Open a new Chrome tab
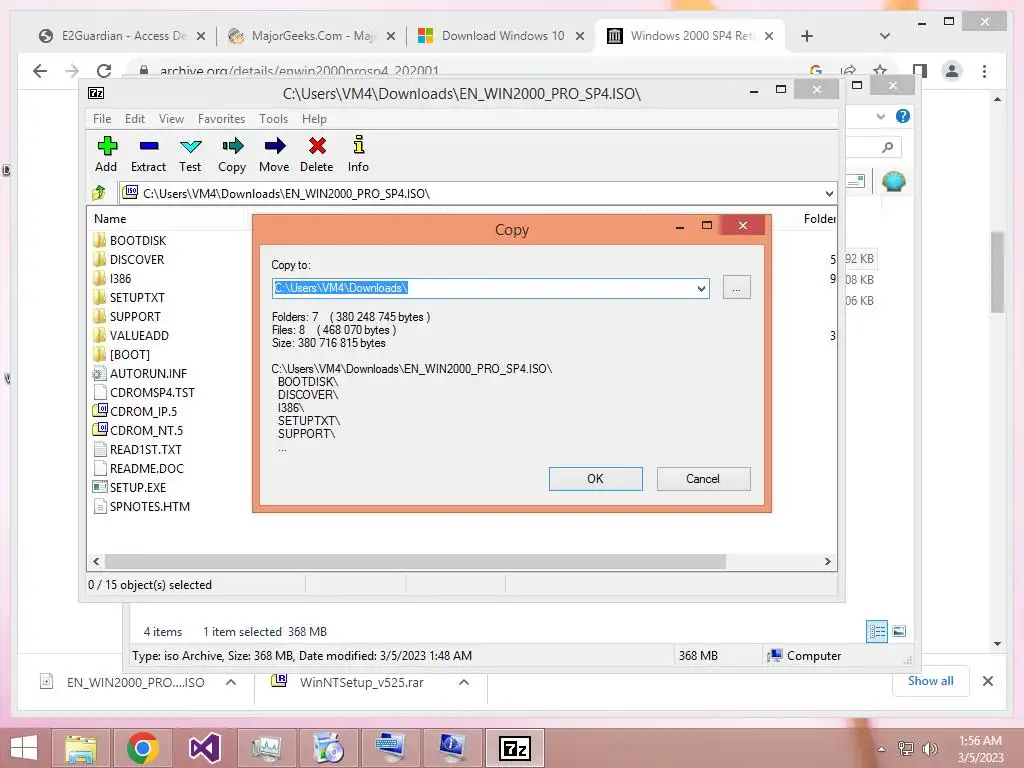1024x768 pixels. [x=807, y=36]
